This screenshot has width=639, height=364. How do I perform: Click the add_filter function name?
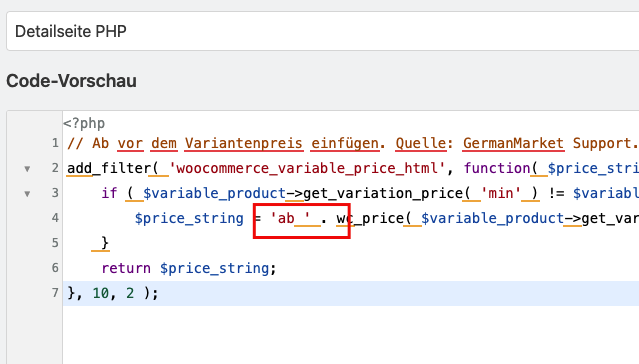tap(109, 168)
